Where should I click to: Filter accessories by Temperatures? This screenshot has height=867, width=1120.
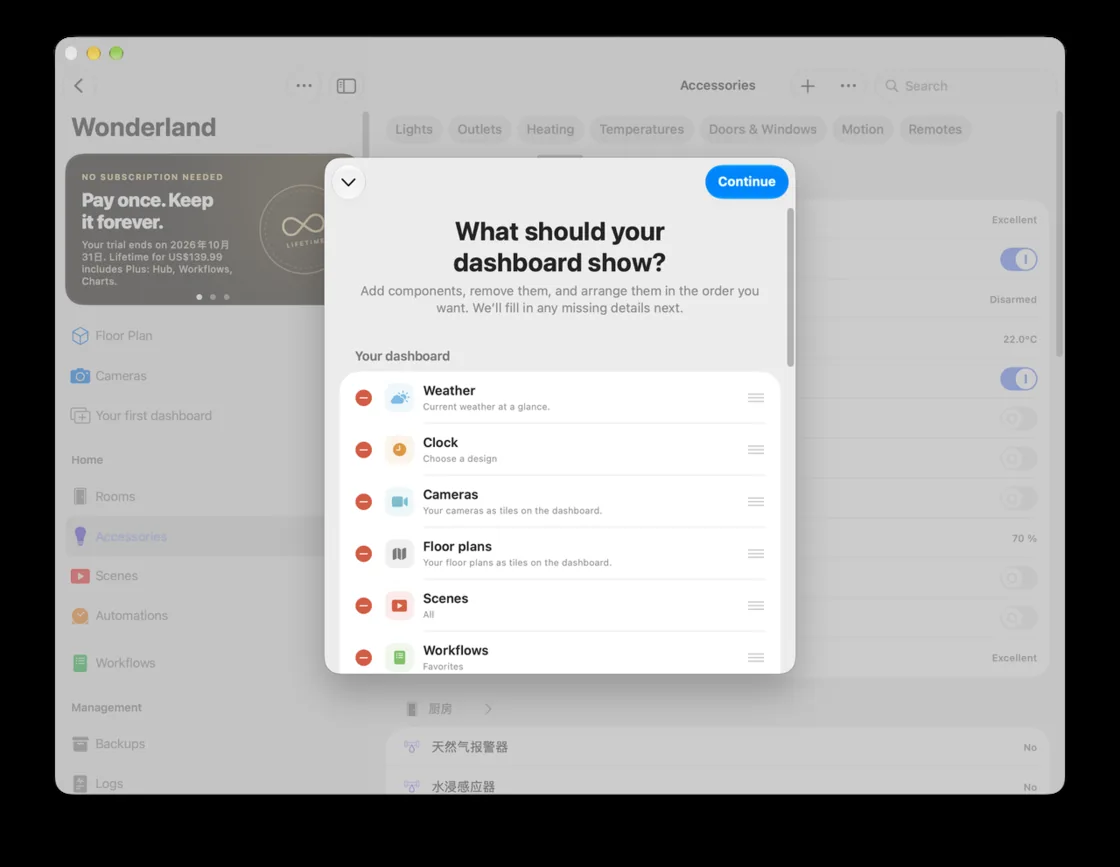641,129
